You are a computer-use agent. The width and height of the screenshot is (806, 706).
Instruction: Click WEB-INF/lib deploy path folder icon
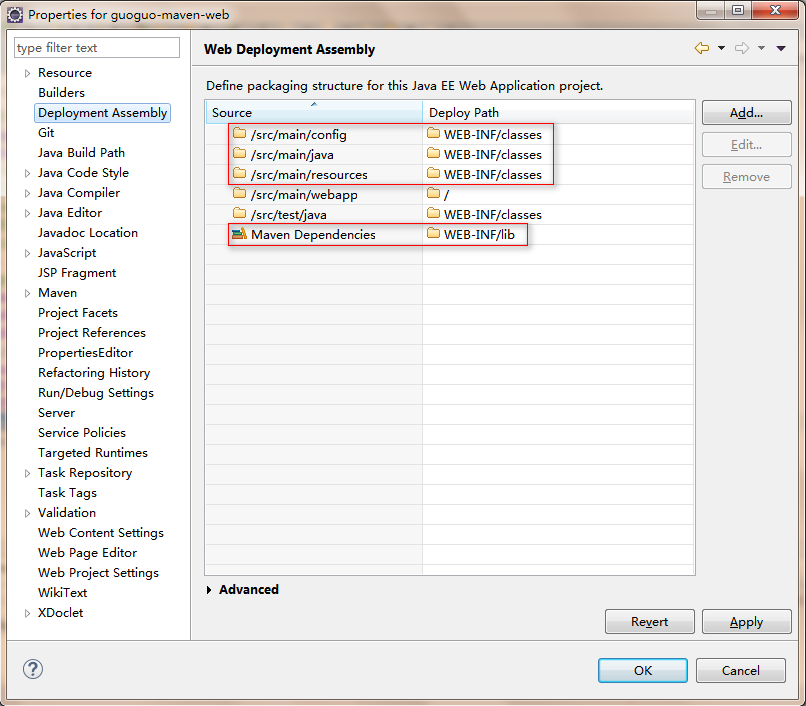pos(433,234)
